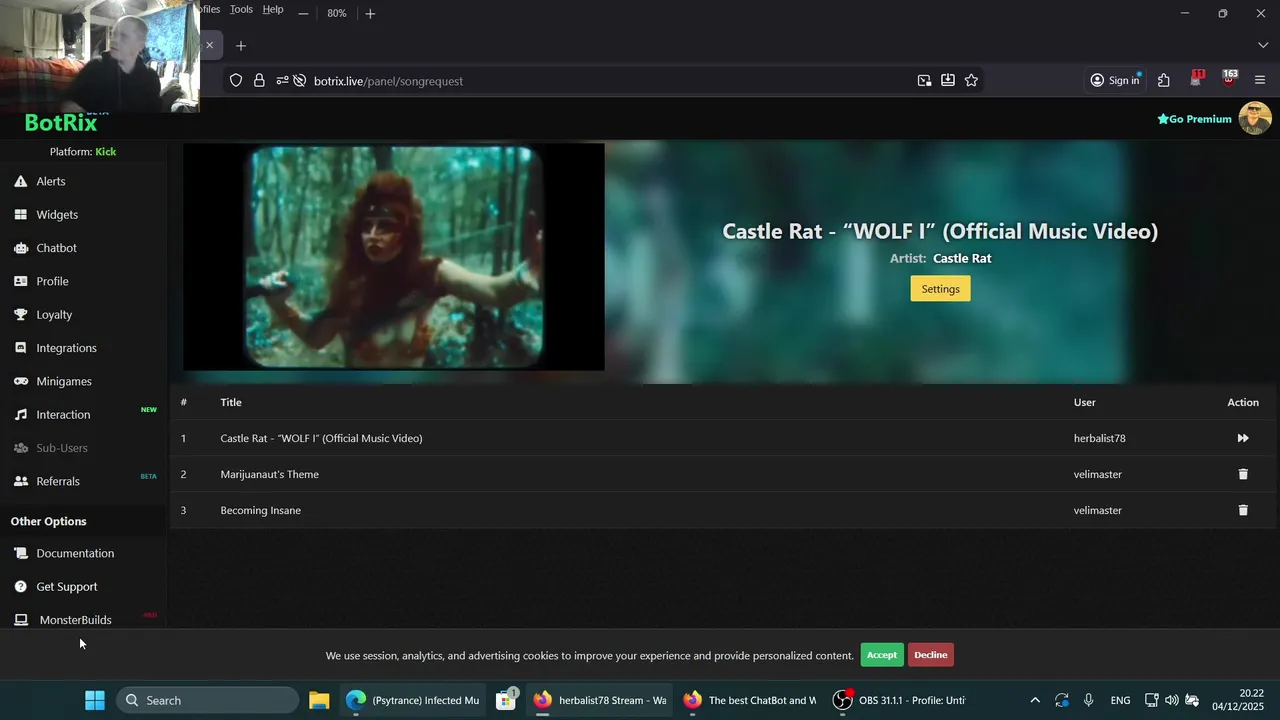Open the Loyalty trophy section
This screenshot has width=1280, height=720.
[x=54, y=314]
